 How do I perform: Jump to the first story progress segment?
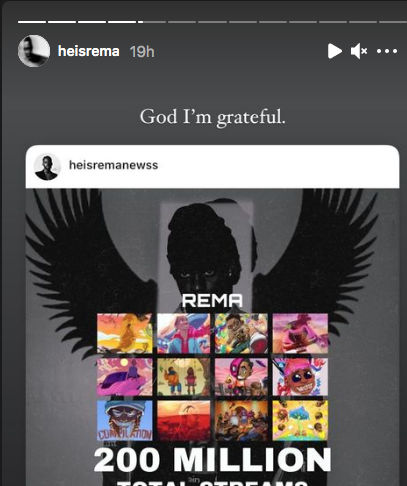pyautogui.click(x=32, y=22)
